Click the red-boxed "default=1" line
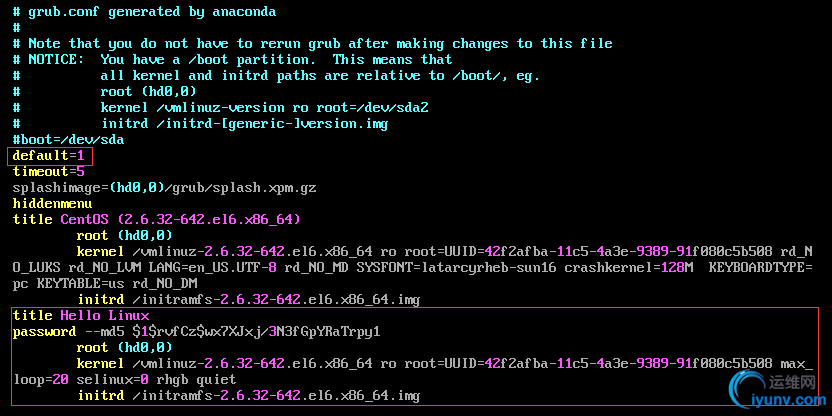 coord(49,156)
